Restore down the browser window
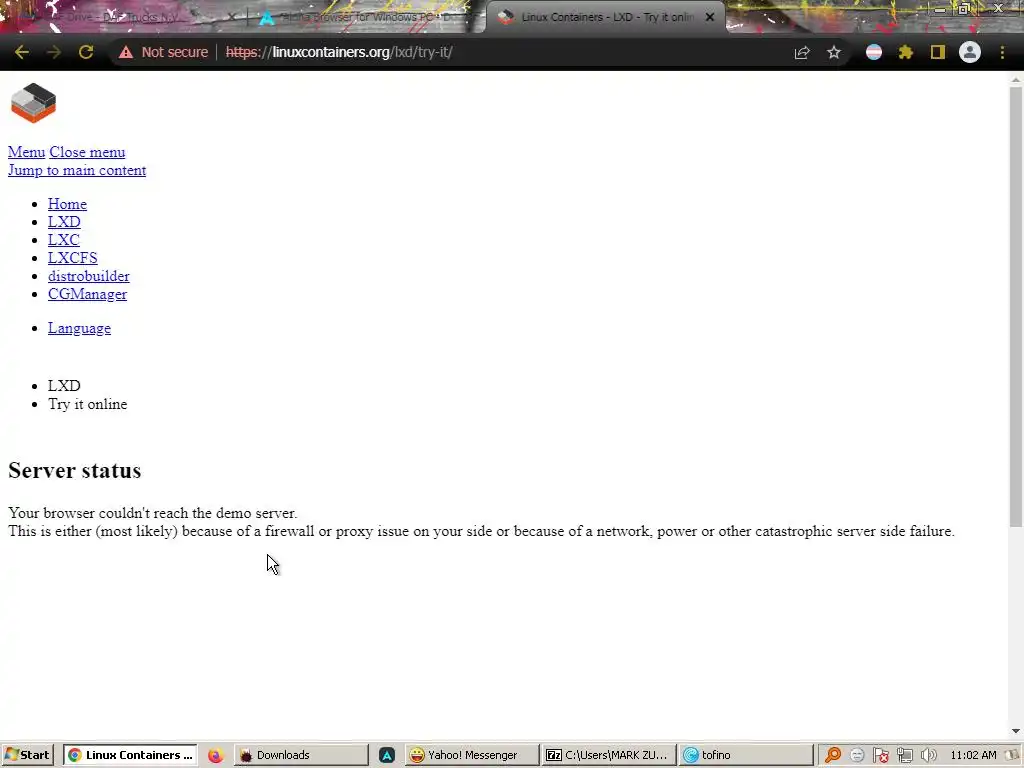The image size is (1024, 768). click(963, 8)
